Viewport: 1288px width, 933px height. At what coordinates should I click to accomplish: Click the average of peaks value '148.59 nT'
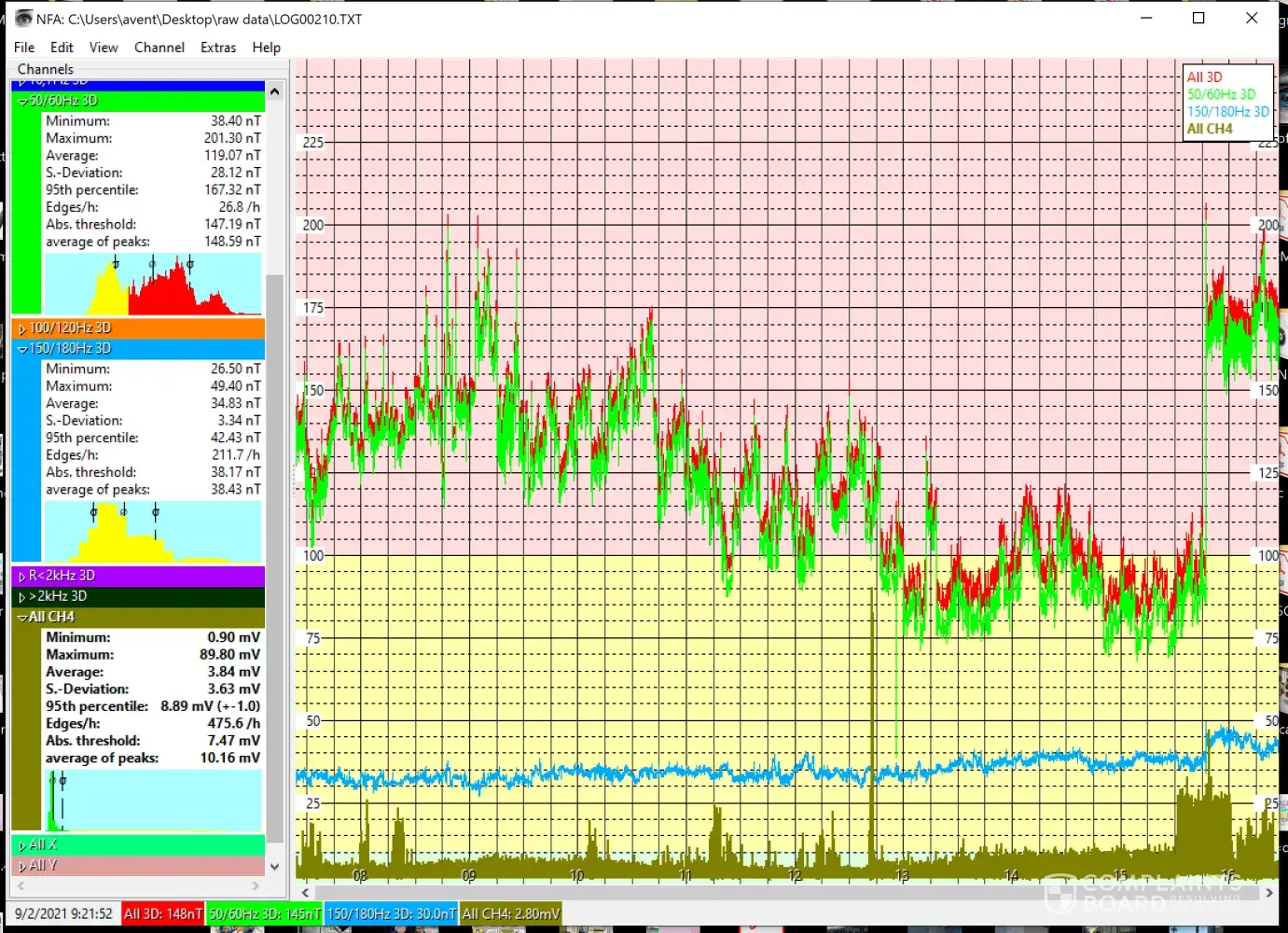pos(233,242)
